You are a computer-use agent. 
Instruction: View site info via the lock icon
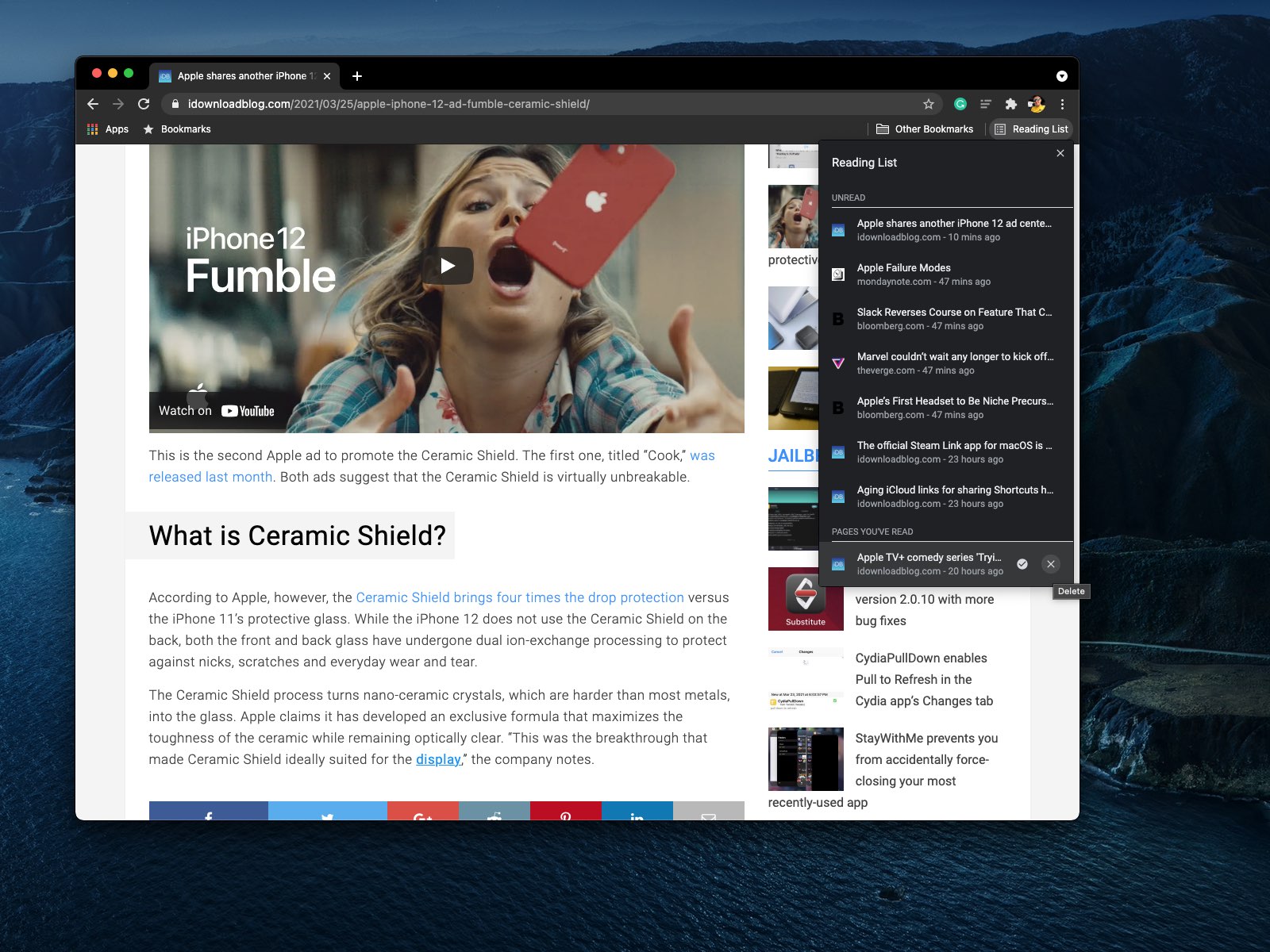pyautogui.click(x=175, y=104)
